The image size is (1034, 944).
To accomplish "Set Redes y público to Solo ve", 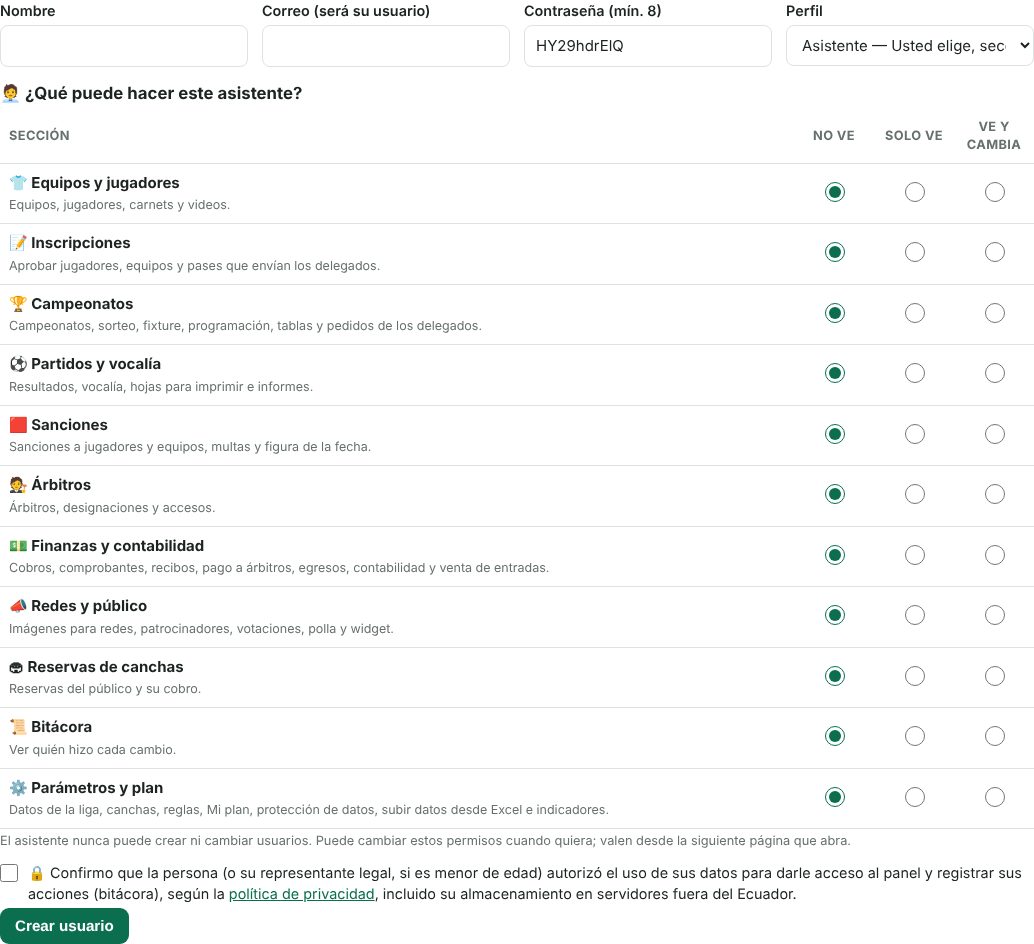I will tap(915, 615).
